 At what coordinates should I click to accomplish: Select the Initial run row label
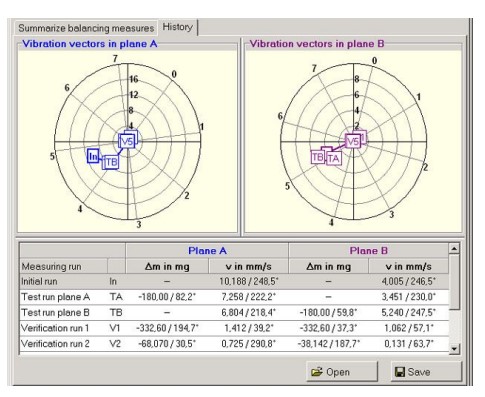pos(39,281)
